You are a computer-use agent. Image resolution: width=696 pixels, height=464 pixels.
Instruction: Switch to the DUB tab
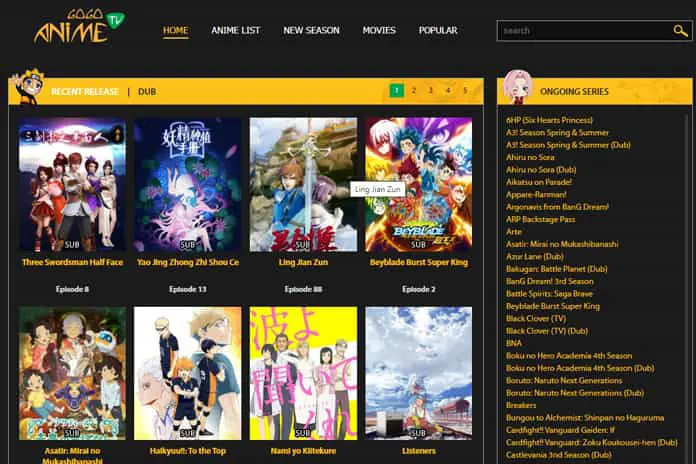point(147,92)
